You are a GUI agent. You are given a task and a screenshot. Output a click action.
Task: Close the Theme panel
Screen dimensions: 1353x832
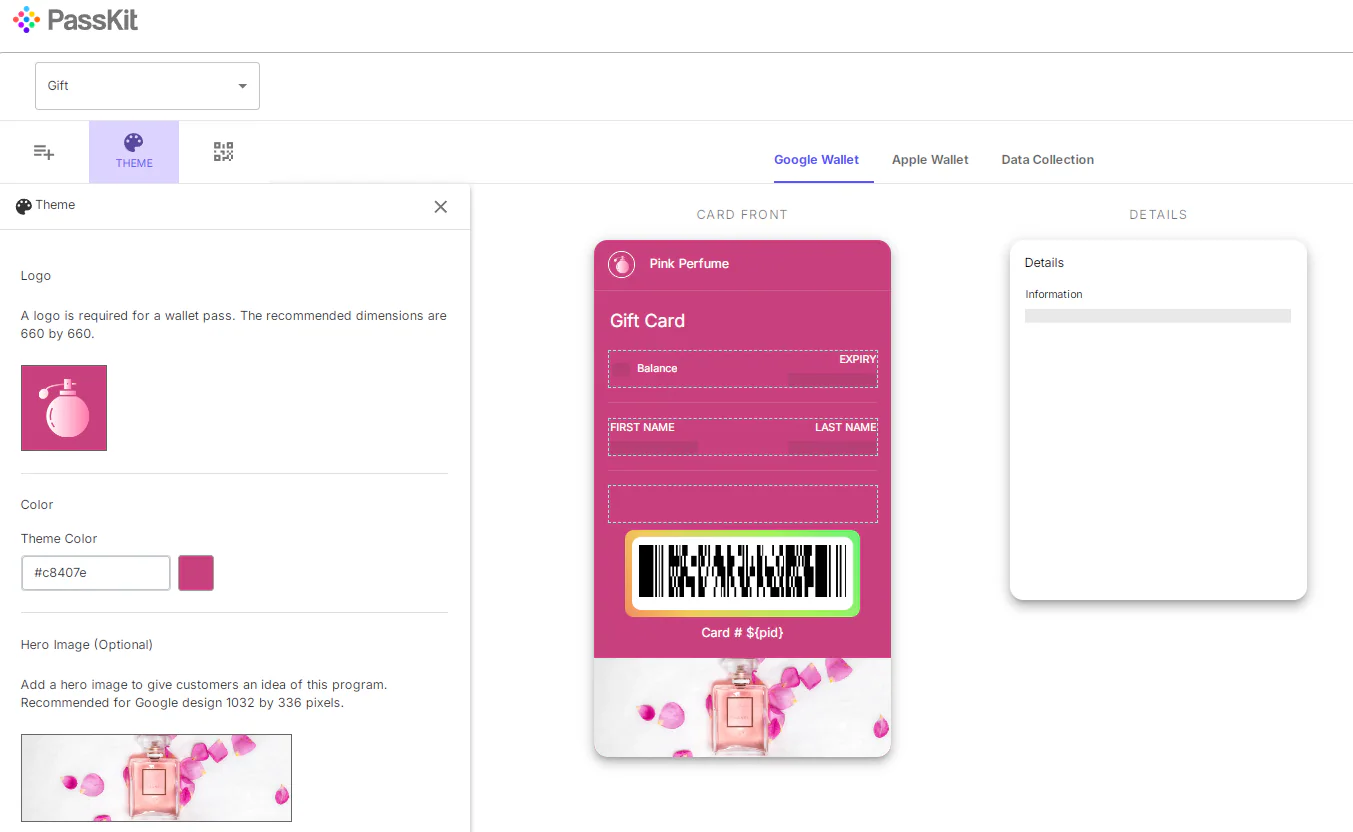[441, 207]
